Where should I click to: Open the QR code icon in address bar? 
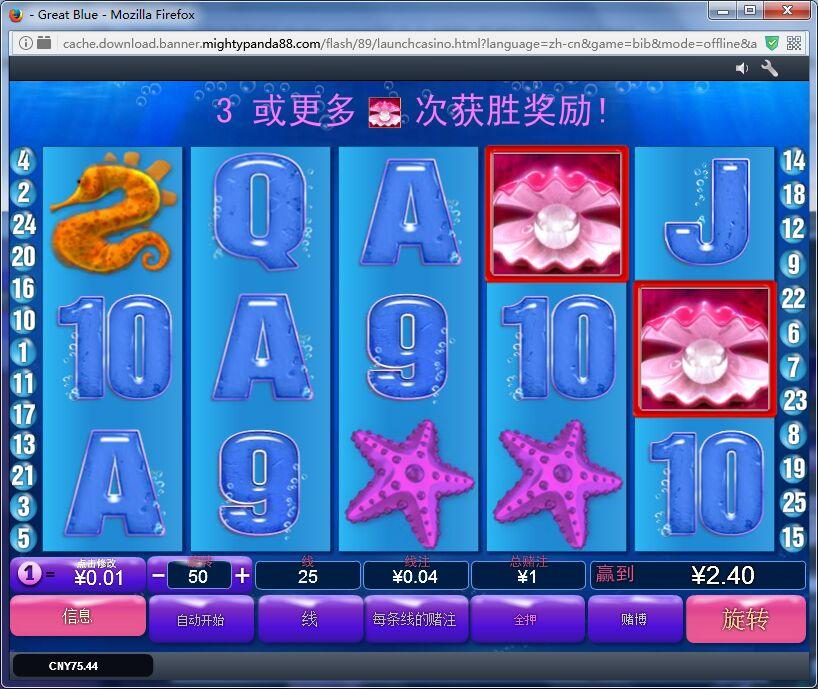tap(794, 43)
